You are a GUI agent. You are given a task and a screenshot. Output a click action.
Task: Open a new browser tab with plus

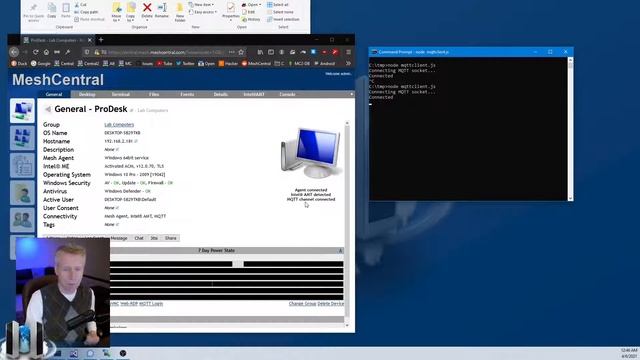click(x=101, y=40)
